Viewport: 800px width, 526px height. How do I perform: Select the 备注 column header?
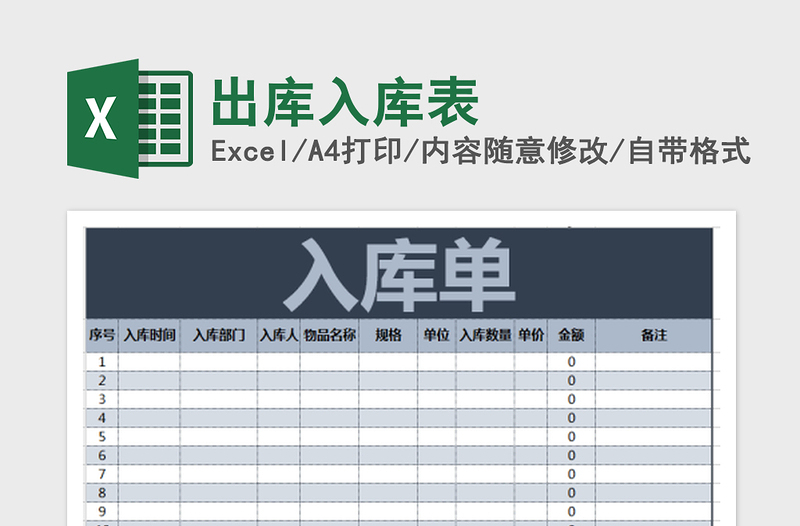[x=654, y=335]
